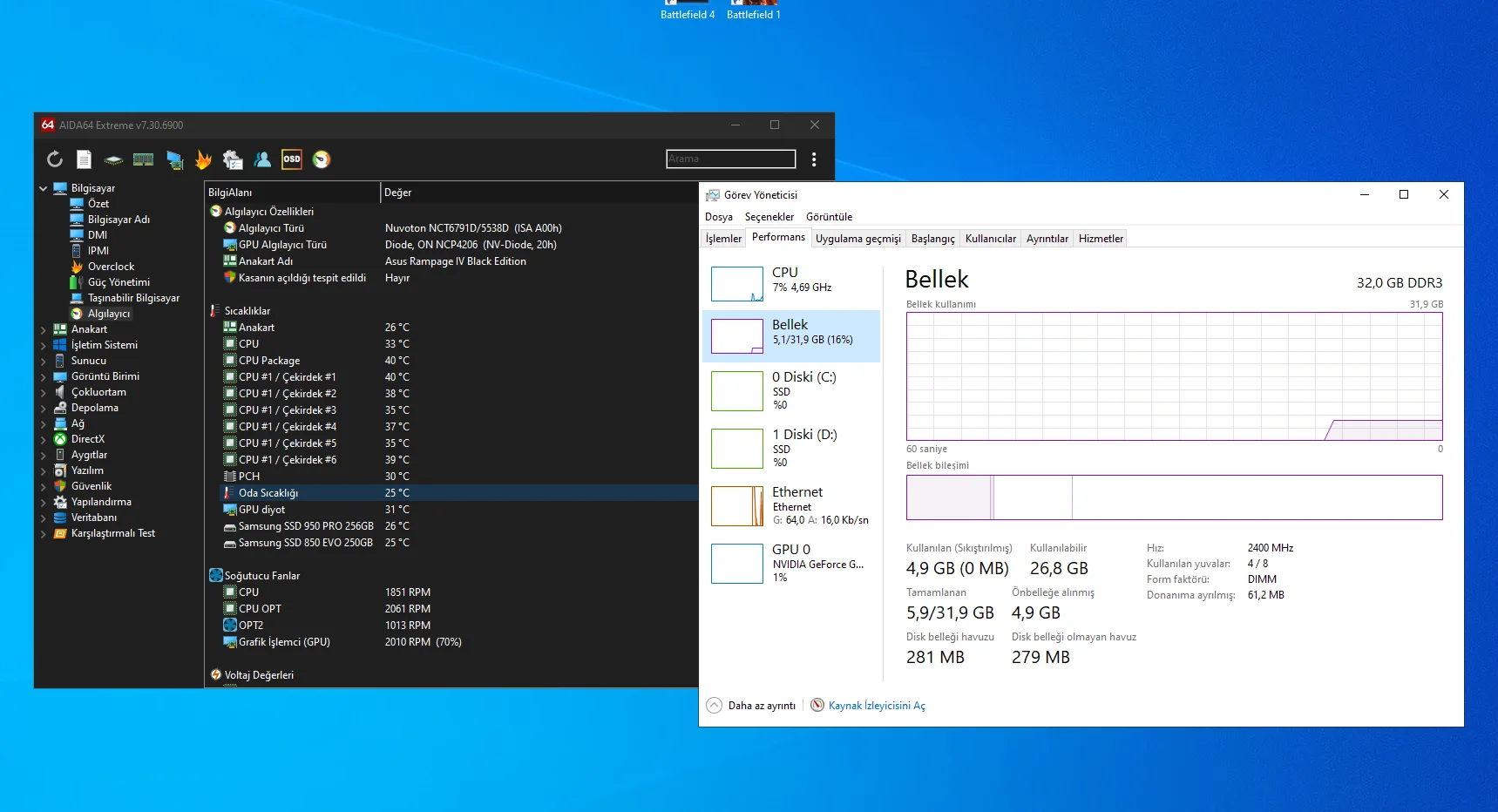Select the Ethernet performance item

[791, 505]
